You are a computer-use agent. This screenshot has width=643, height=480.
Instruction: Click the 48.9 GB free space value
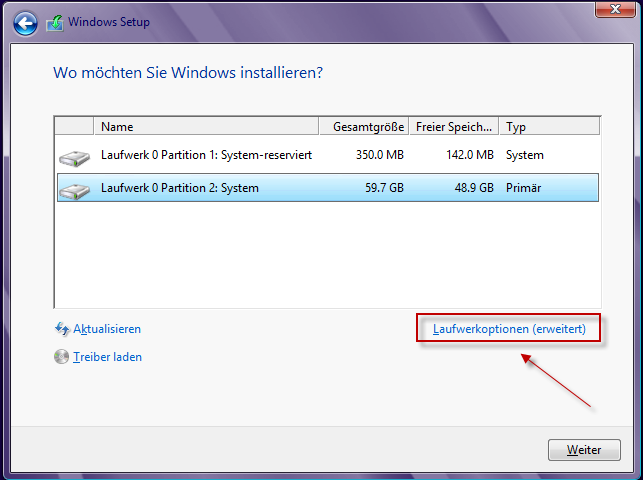(x=474, y=188)
